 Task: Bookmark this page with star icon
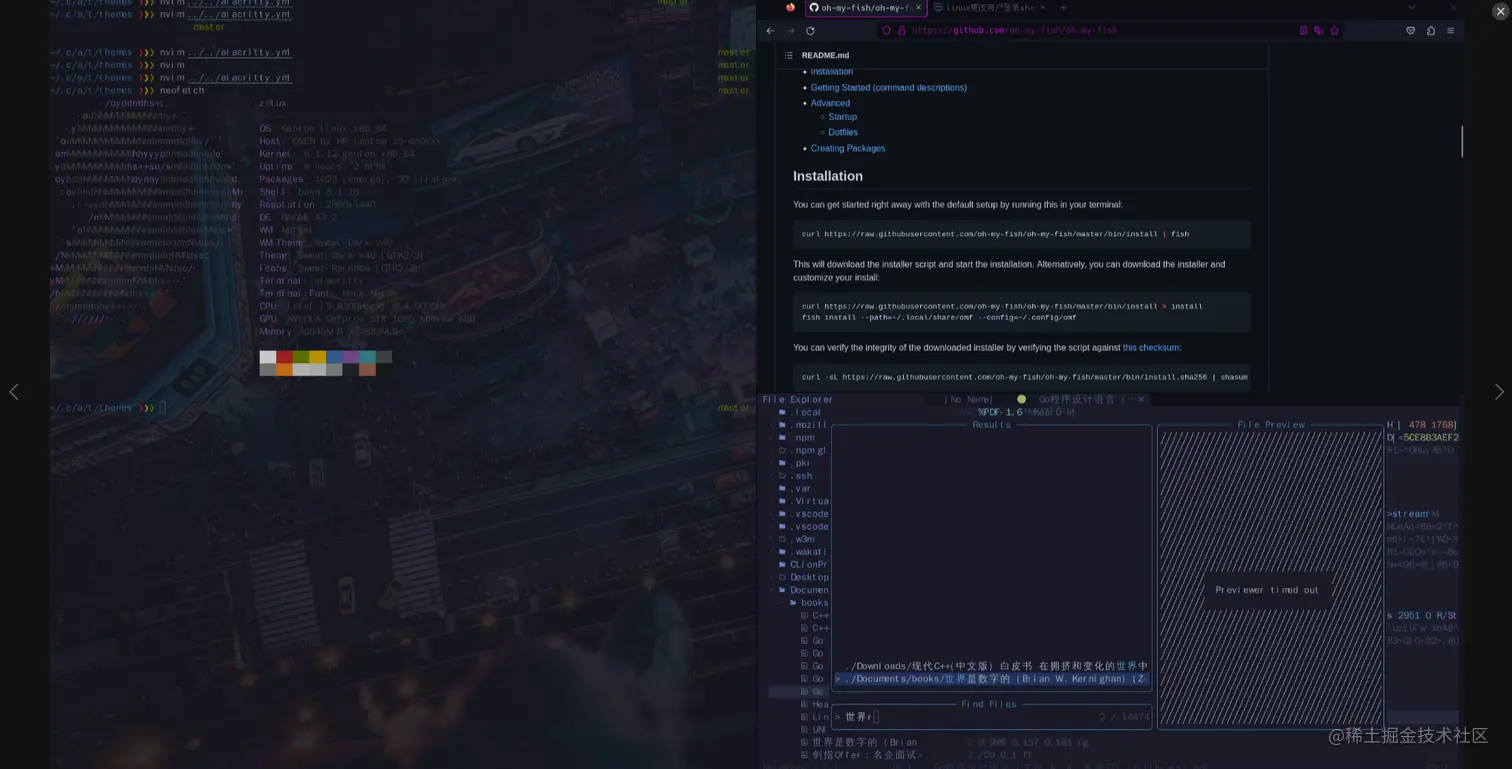[x=1334, y=31]
